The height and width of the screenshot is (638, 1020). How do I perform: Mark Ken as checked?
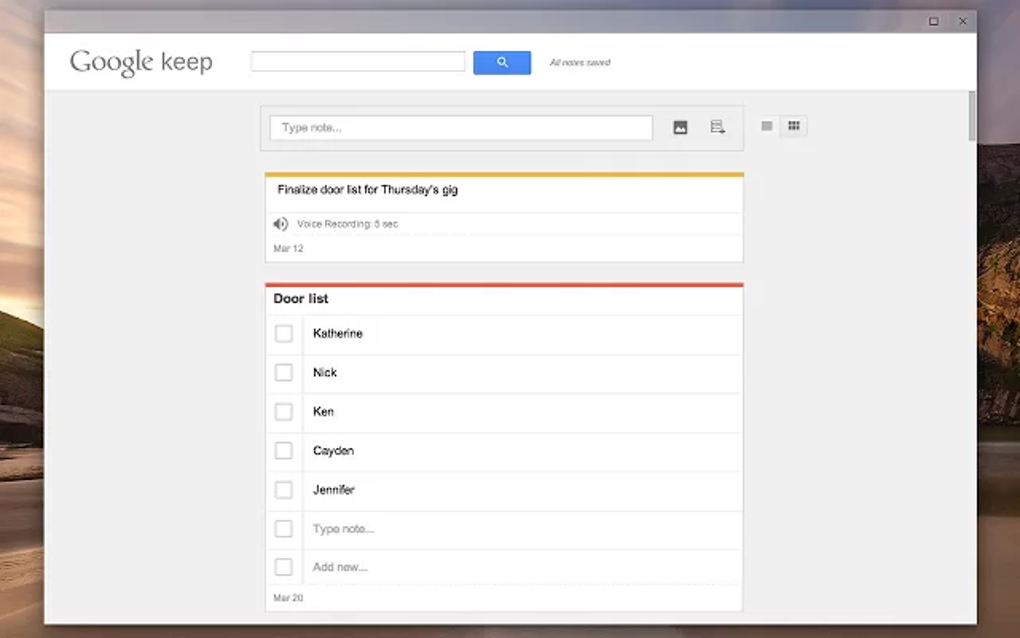coord(284,411)
